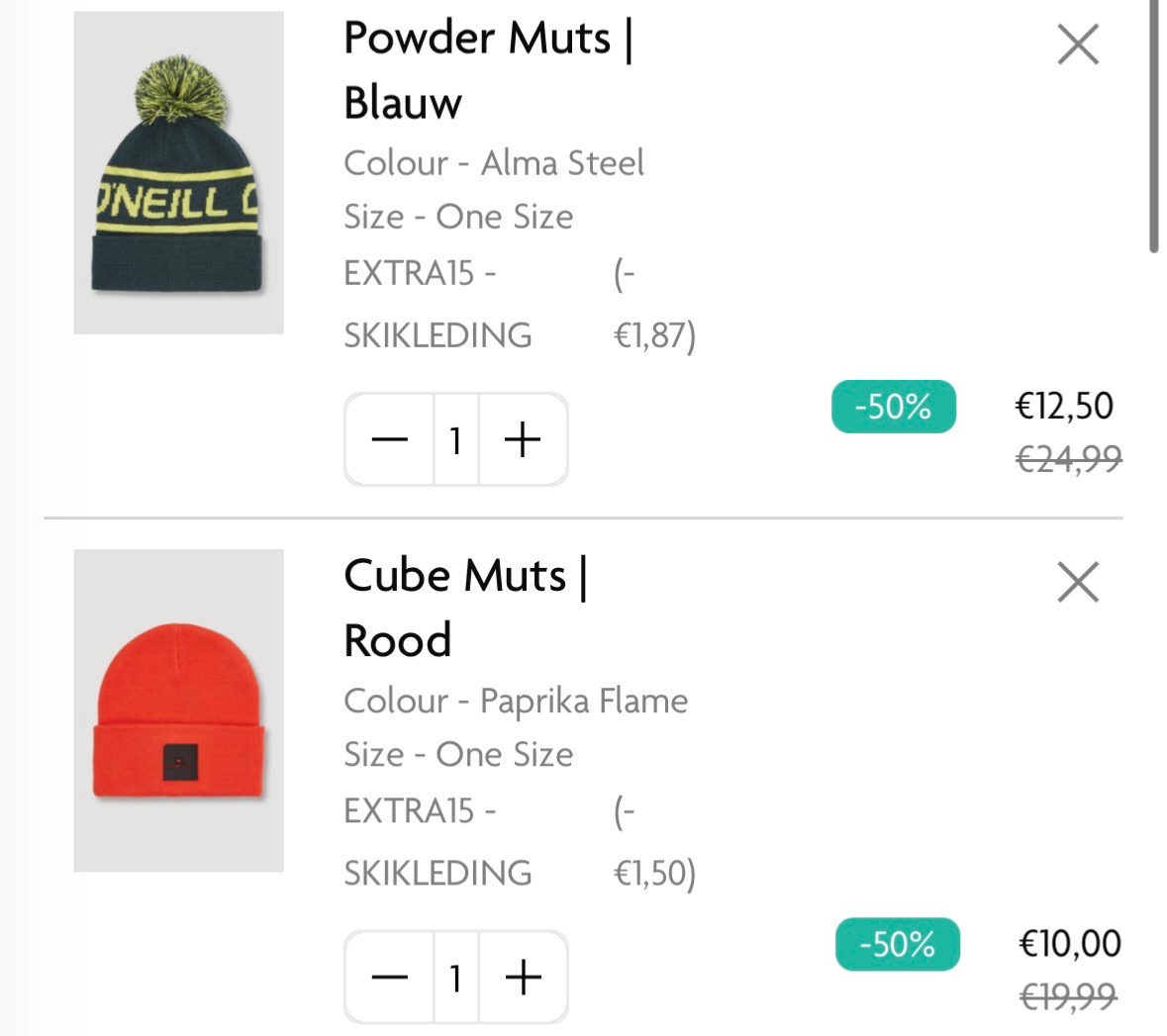1167x1036 pixels.
Task: Click the Powder Muts quantity field
Action: 455,439
